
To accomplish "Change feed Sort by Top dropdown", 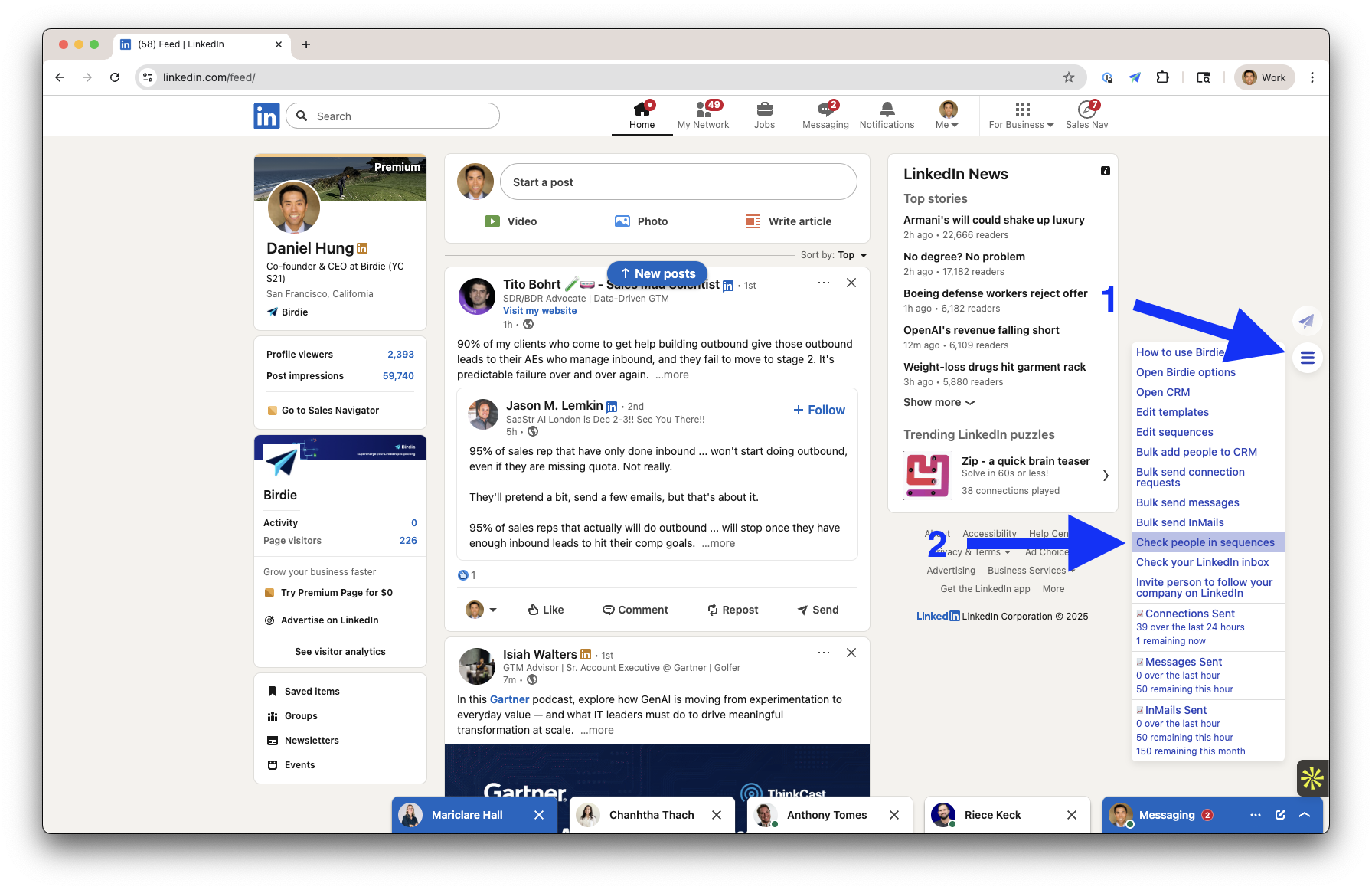I will (852, 255).
